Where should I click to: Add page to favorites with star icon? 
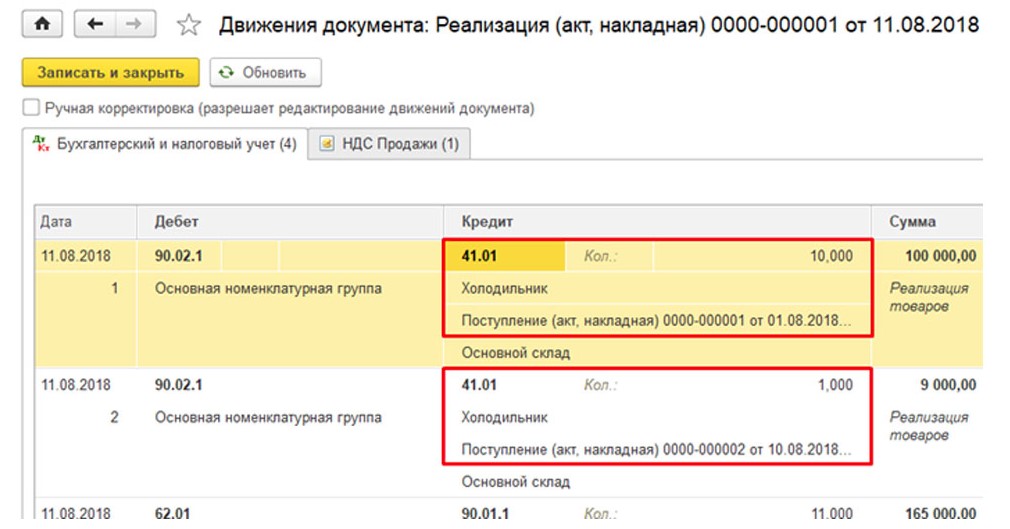coord(188,25)
